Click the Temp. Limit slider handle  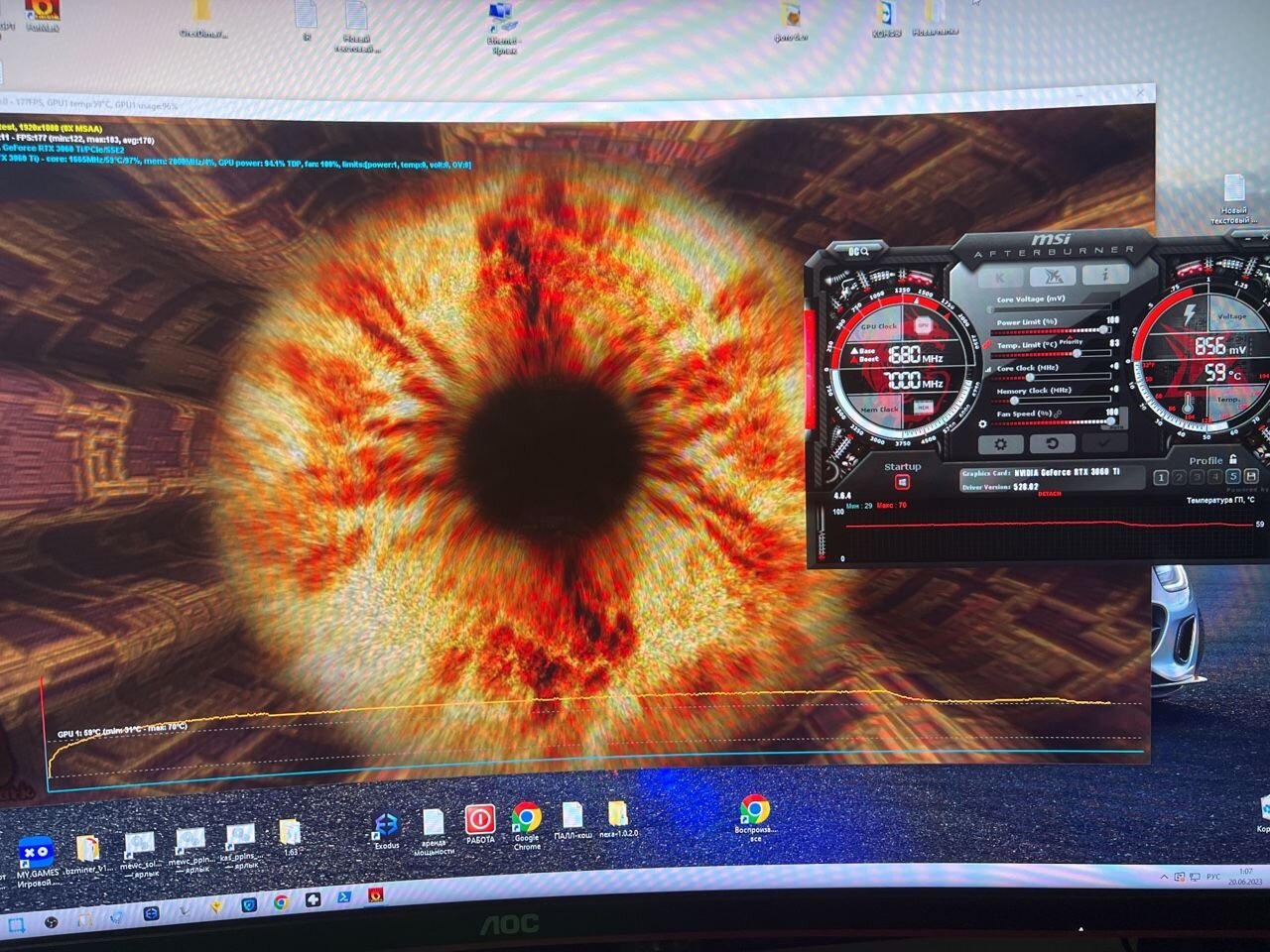click(x=1078, y=353)
